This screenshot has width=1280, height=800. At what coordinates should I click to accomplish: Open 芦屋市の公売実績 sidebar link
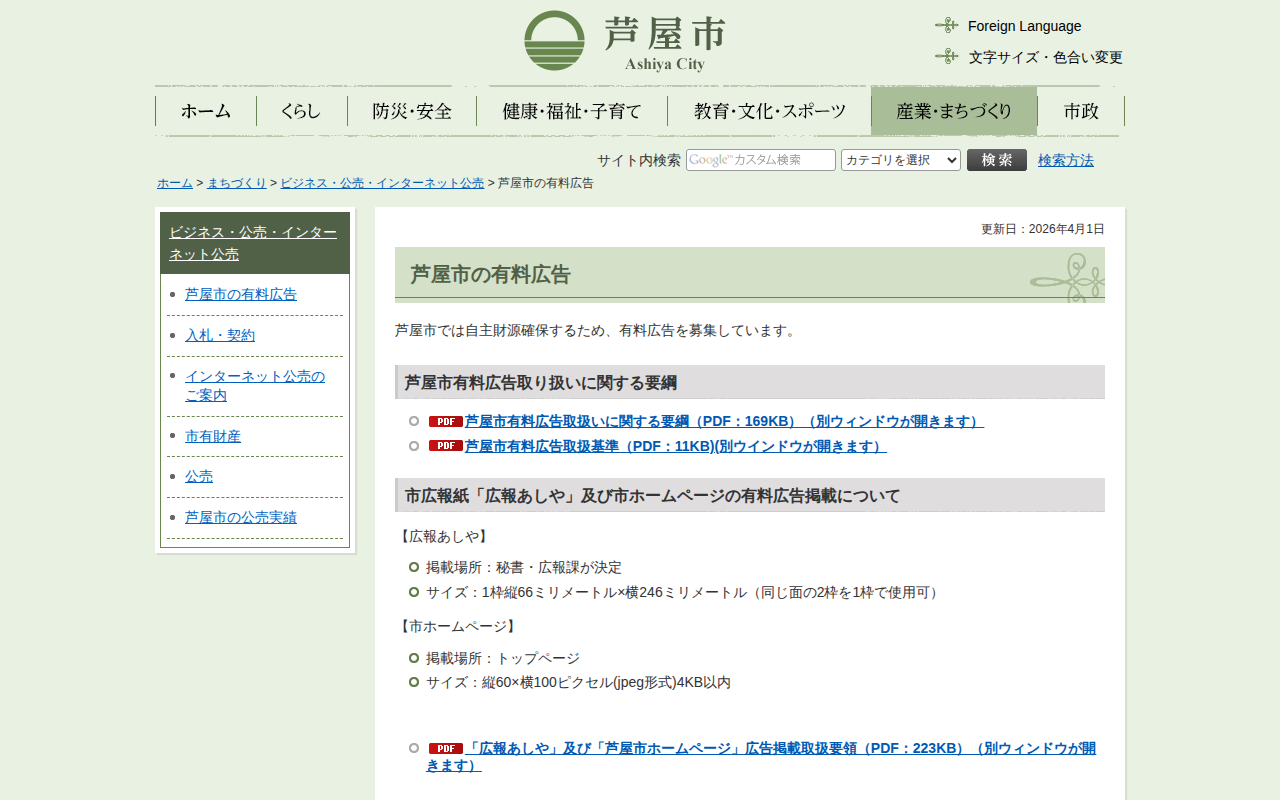tap(240, 517)
